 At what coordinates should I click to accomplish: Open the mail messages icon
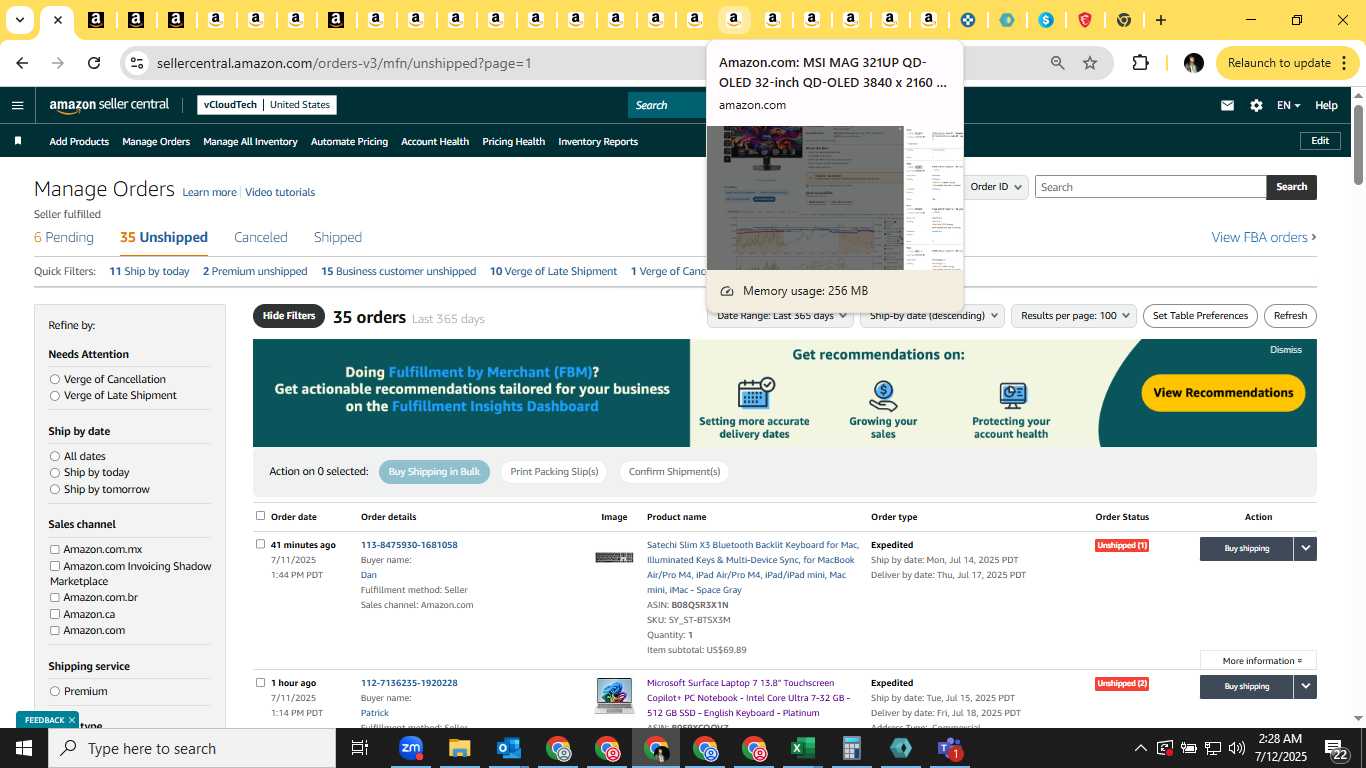click(1227, 105)
